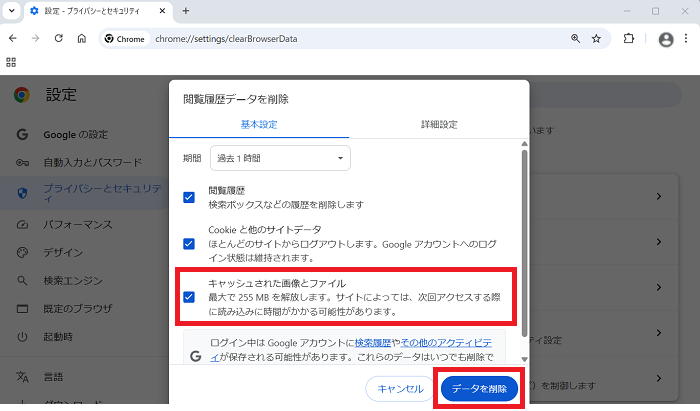The height and width of the screenshot is (411, 700).
Task: Open a new tab with plus button
Action: coord(185,11)
